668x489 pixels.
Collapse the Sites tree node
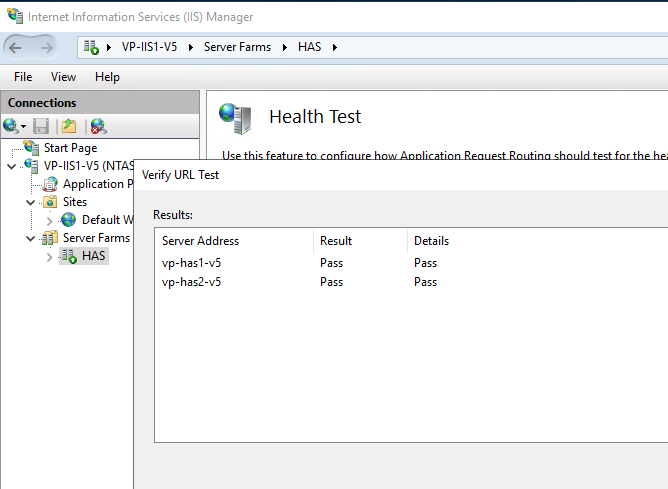coord(31,202)
